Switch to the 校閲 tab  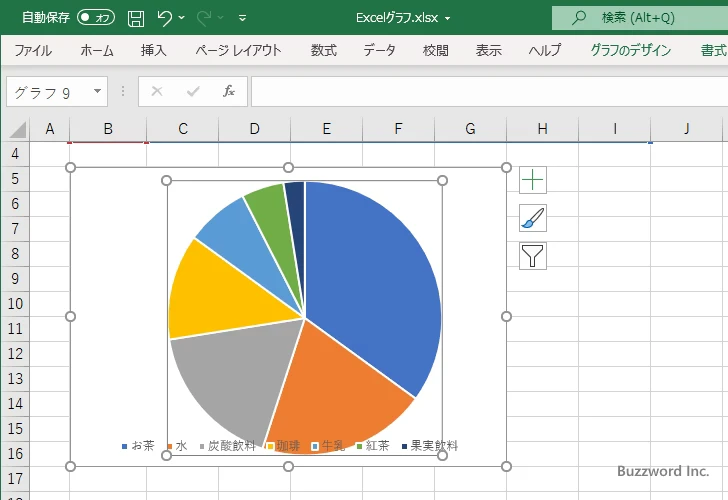click(x=436, y=50)
